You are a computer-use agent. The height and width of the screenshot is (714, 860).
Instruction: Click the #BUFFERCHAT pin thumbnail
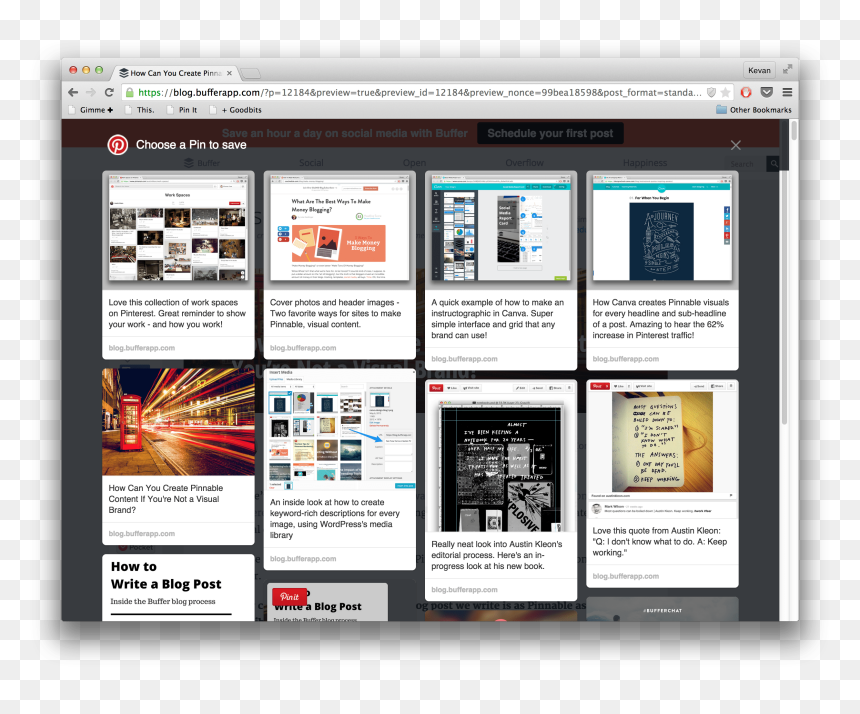[662, 609]
